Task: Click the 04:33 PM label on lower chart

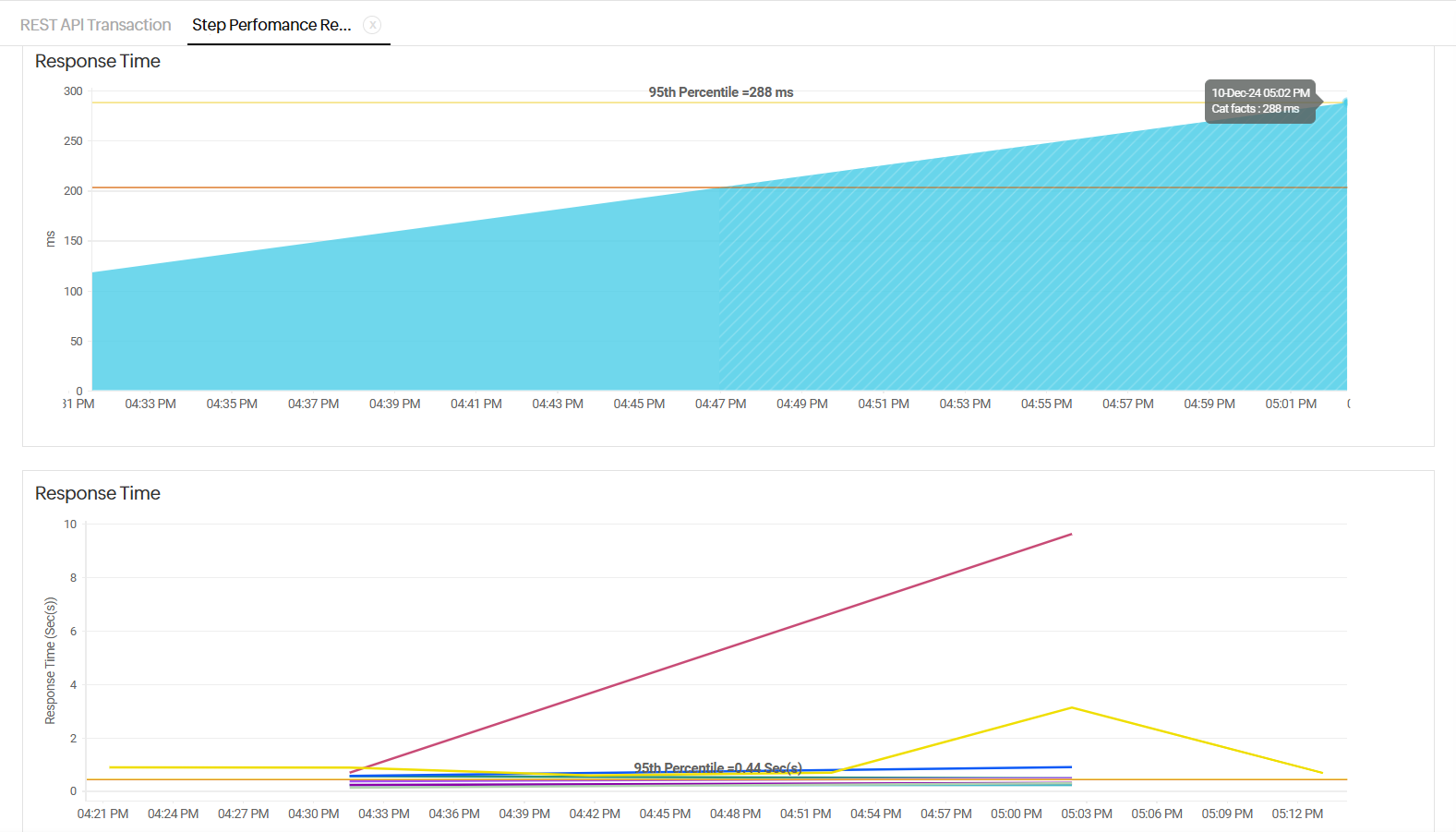Action: 383,814
